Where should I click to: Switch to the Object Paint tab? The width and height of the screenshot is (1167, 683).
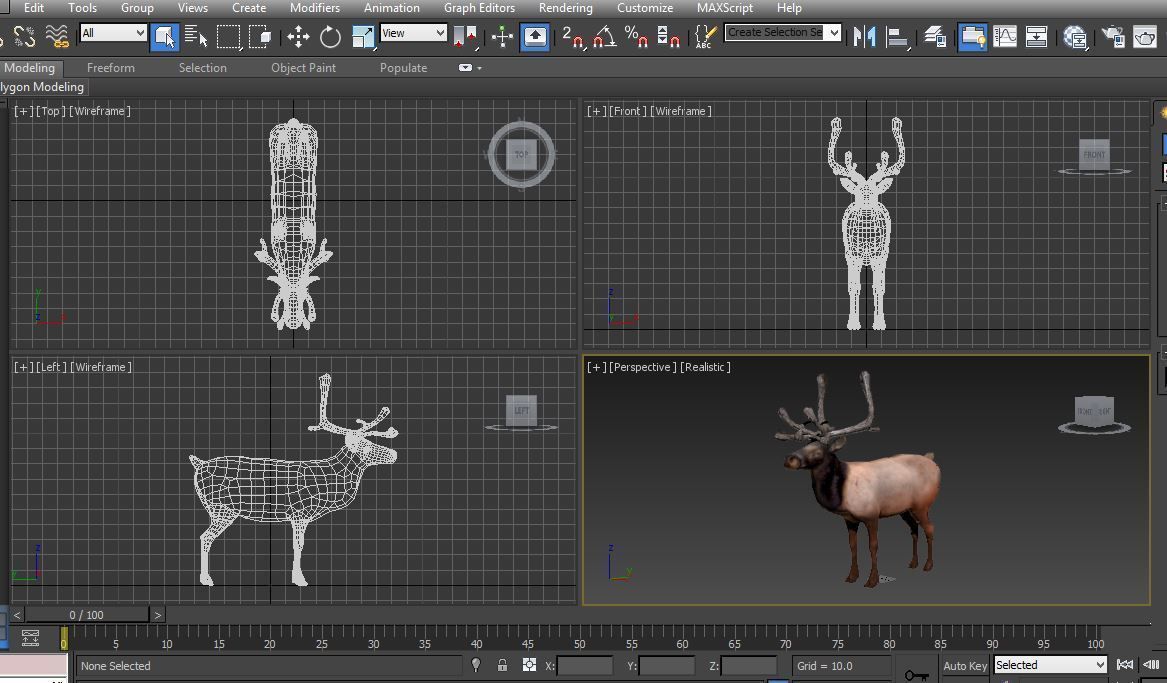tap(303, 68)
